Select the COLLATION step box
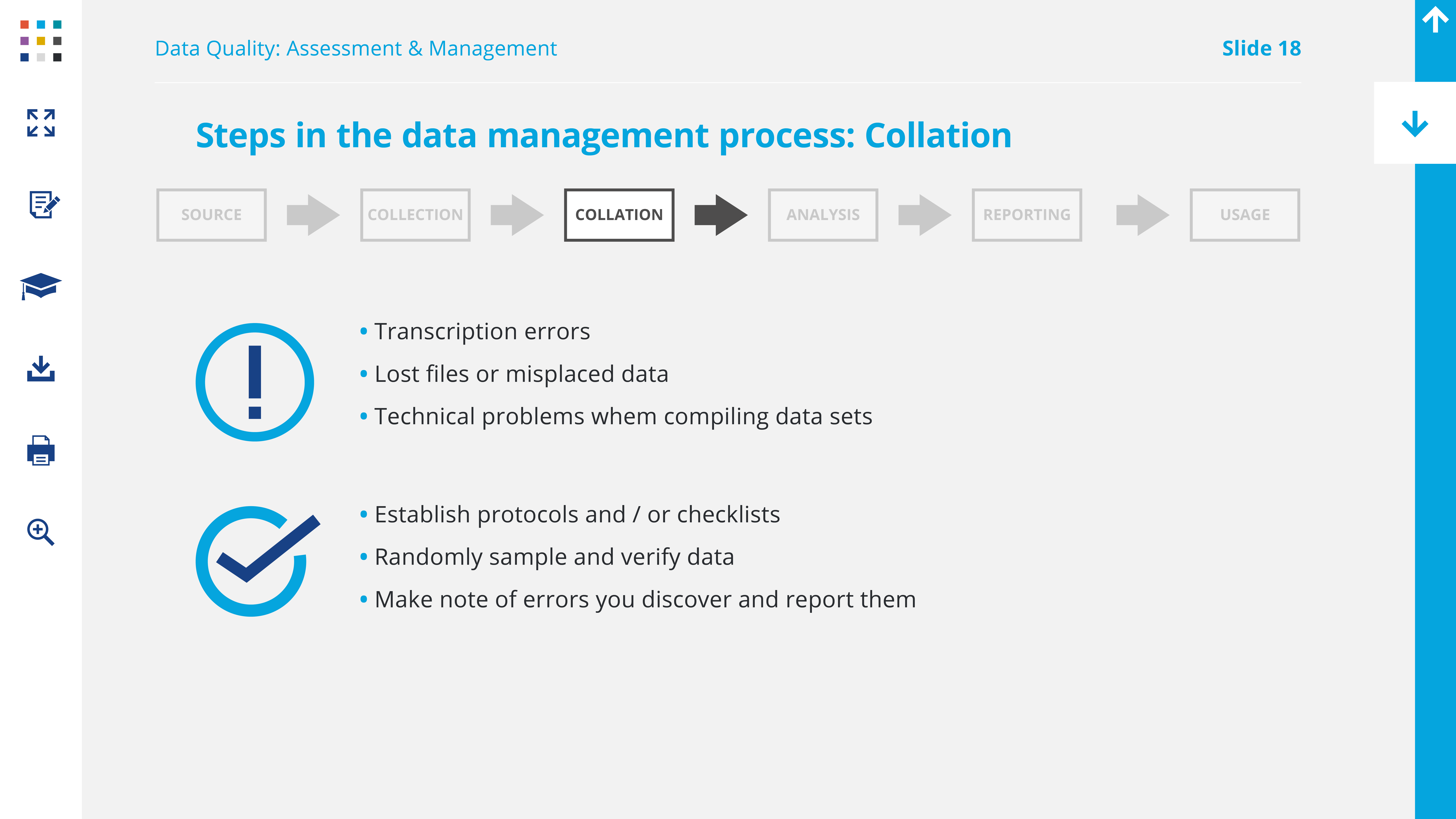 tap(619, 215)
